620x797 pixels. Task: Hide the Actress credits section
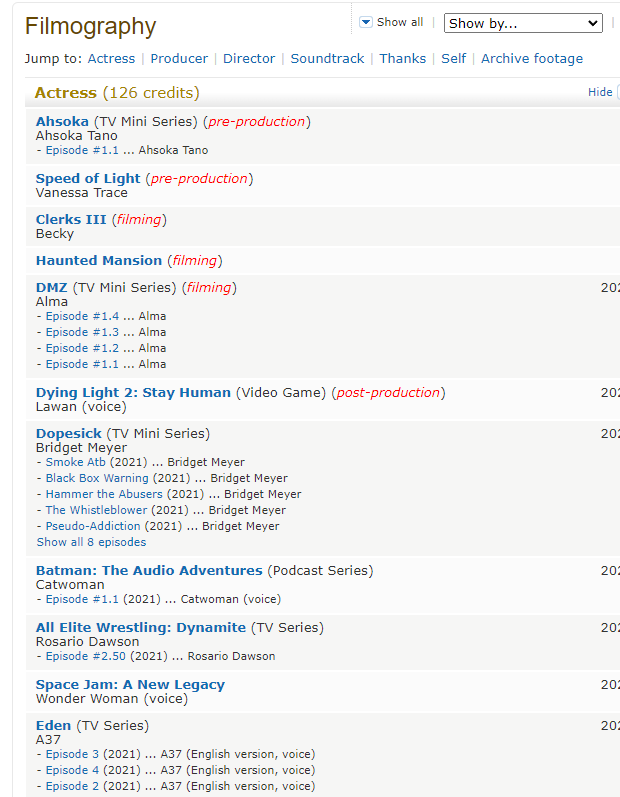(x=599, y=92)
